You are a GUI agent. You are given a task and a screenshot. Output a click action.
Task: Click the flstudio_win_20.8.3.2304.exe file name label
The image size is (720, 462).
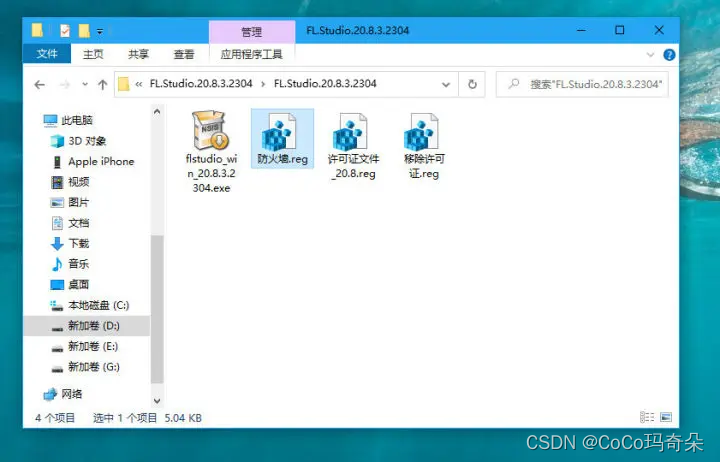click(x=211, y=174)
